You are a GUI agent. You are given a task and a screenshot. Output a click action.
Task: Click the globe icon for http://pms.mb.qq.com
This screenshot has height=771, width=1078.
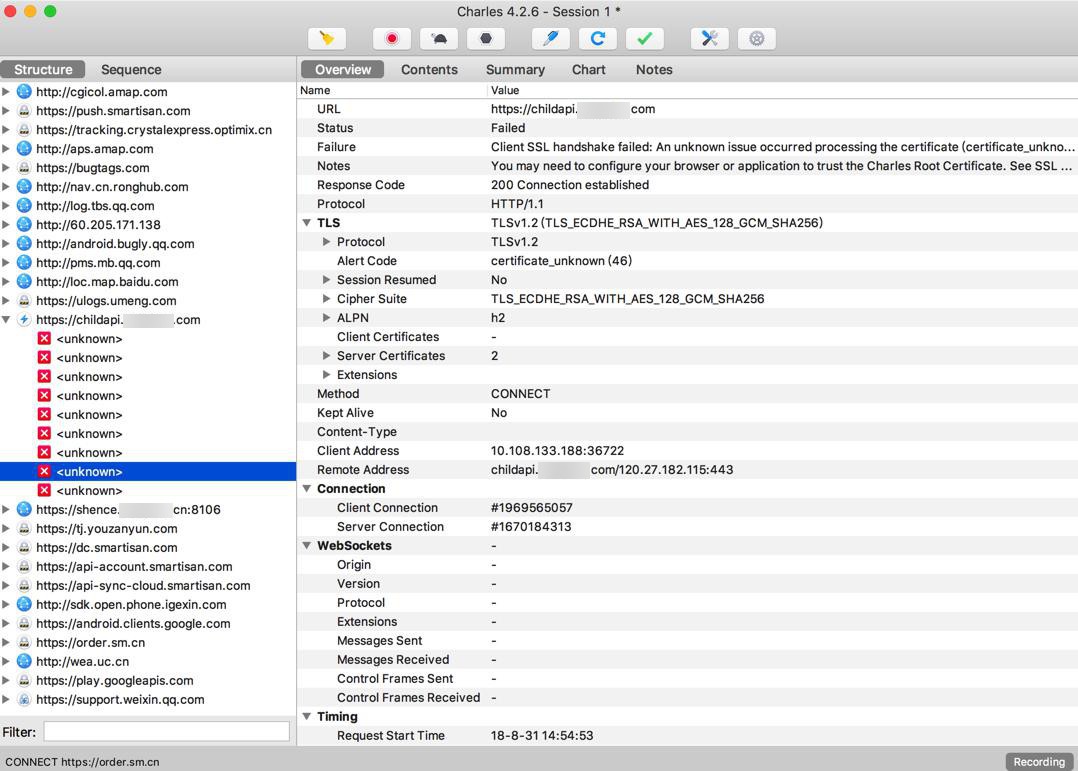[24, 263]
